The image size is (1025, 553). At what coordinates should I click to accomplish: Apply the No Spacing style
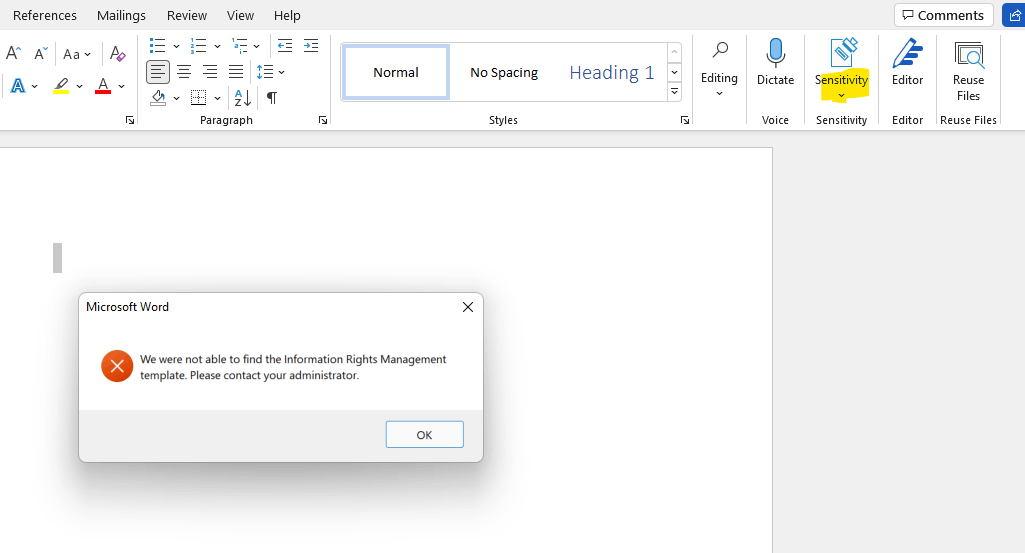(504, 72)
